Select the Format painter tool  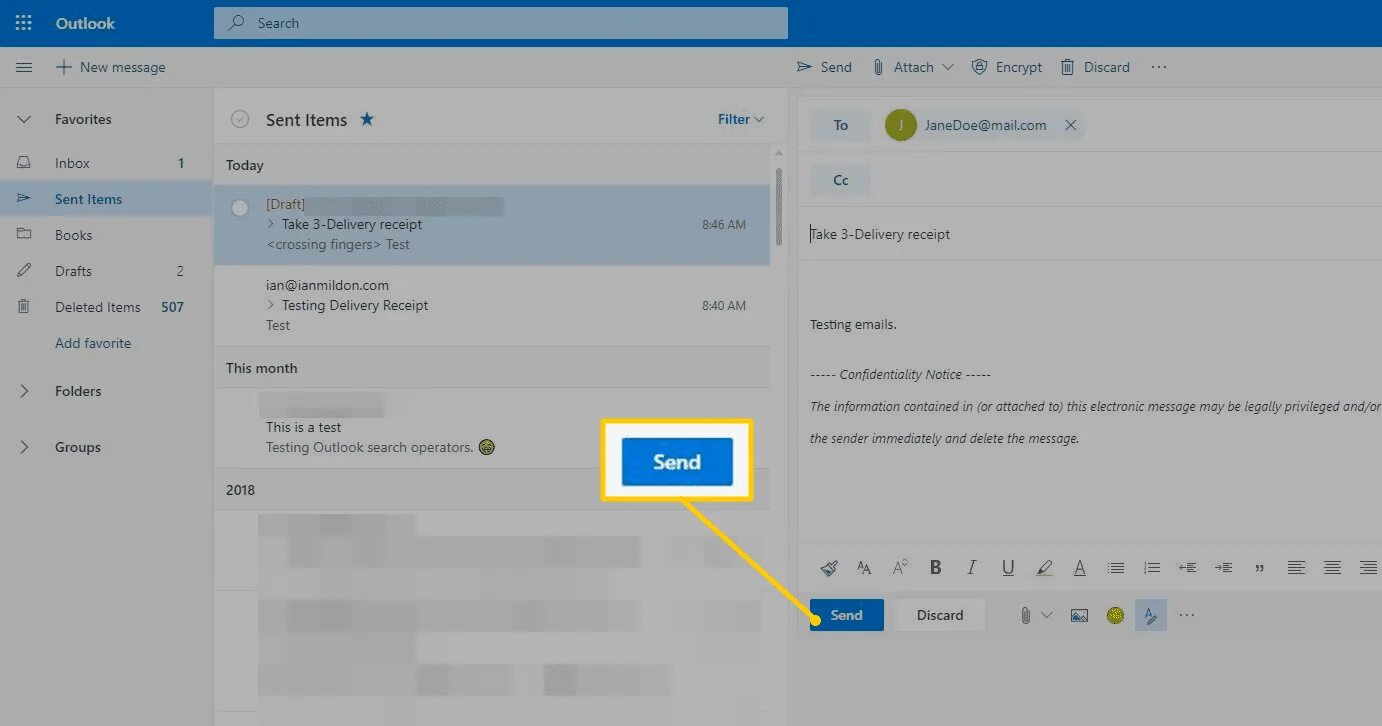click(x=828, y=568)
